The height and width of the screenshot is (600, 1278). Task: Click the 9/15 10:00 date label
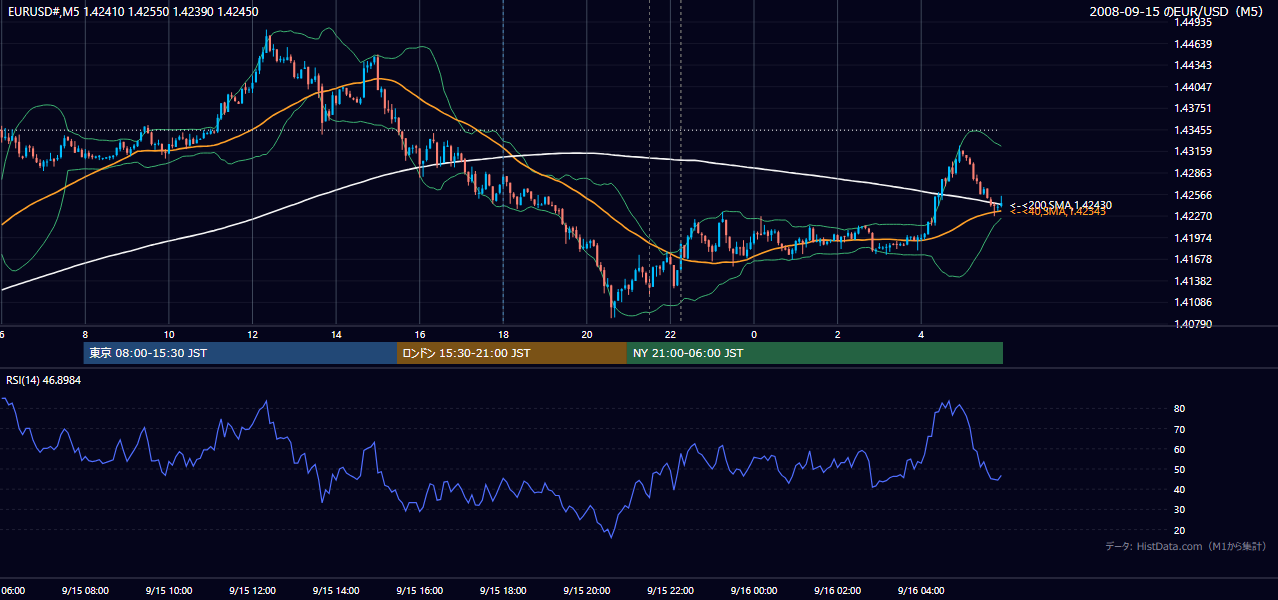168,591
